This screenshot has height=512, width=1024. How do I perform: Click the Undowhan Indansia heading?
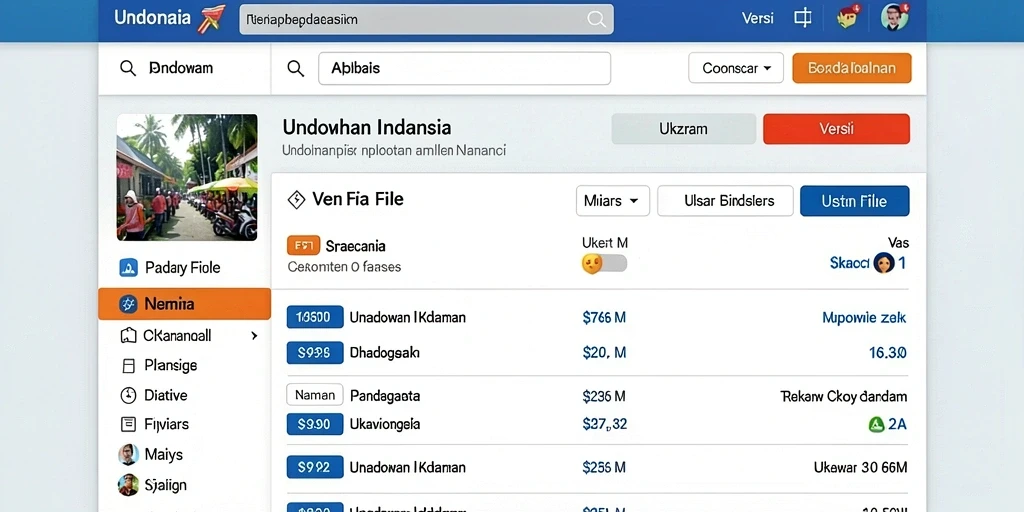click(367, 127)
